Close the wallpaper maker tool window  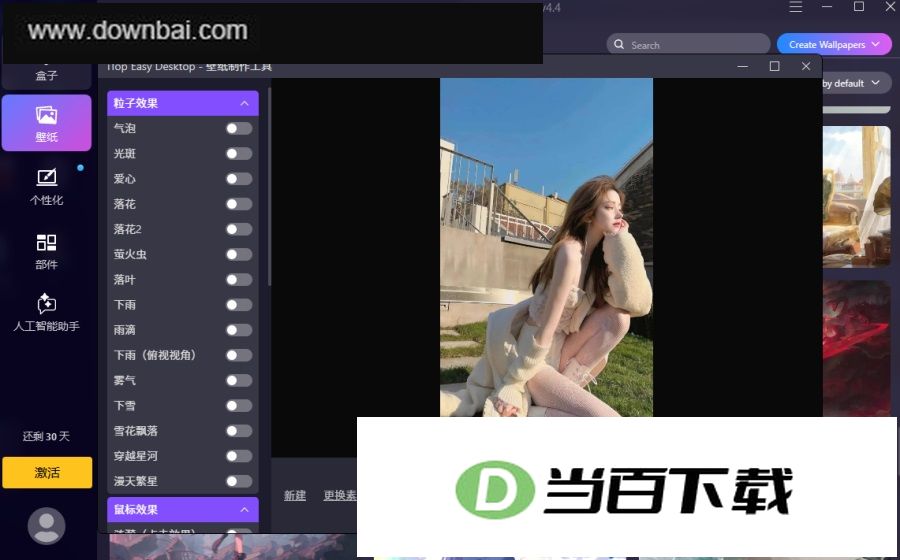(806, 66)
